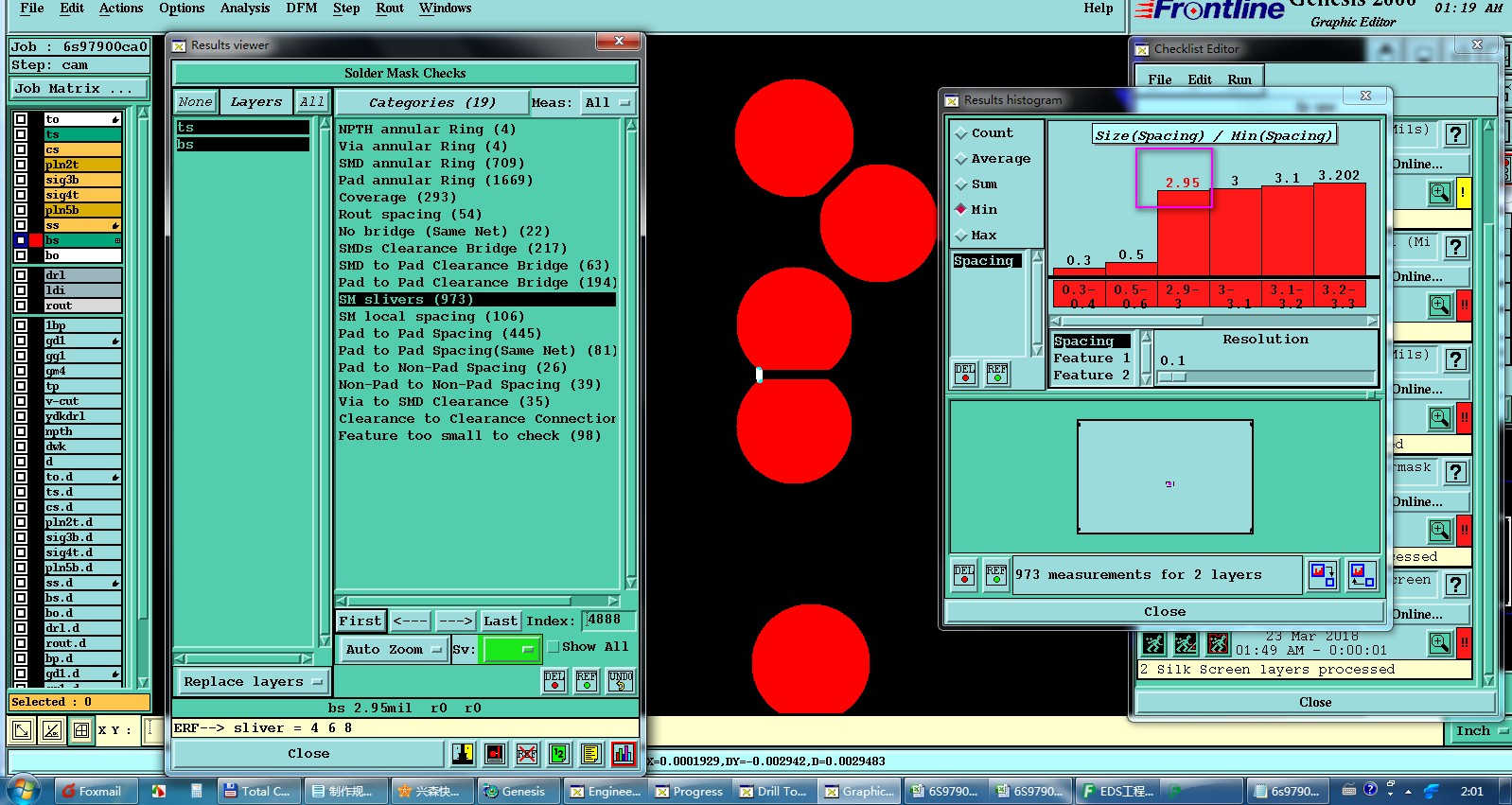Screen dimensions: 1512x805
Task: Click Close in Results viewer
Action: (x=308, y=754)
